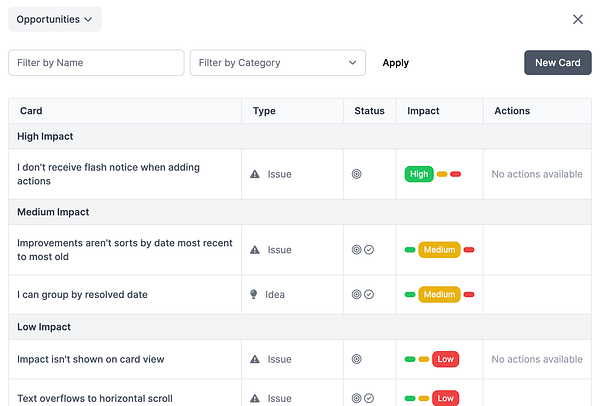This screenshot has height=406, width=600.
Task: Collapse the Medium Impact group header
Action: pyautogui.click(x=53, y=212)
